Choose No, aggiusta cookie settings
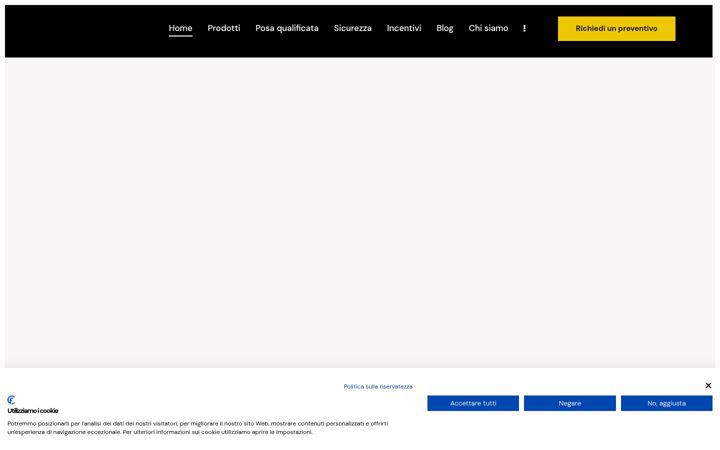Screen dimensions: 720x450 pos(666,403)
